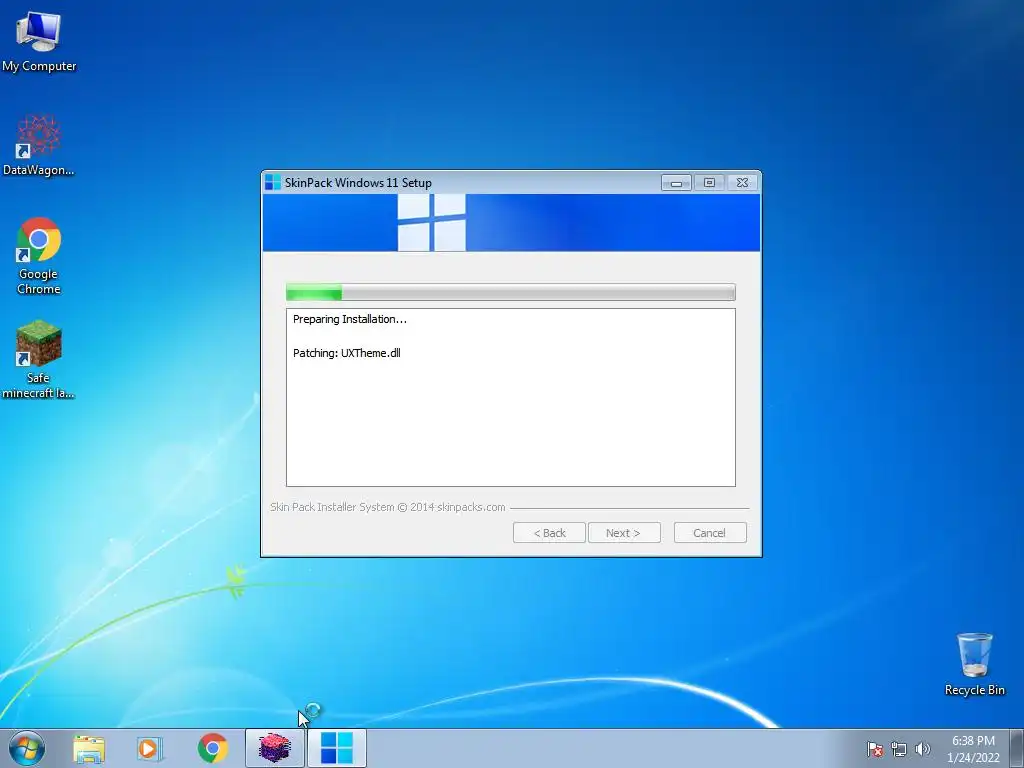Open Chrome from the taskbar
This screenshot has width=1024, height=768.
tap(213, 748)
